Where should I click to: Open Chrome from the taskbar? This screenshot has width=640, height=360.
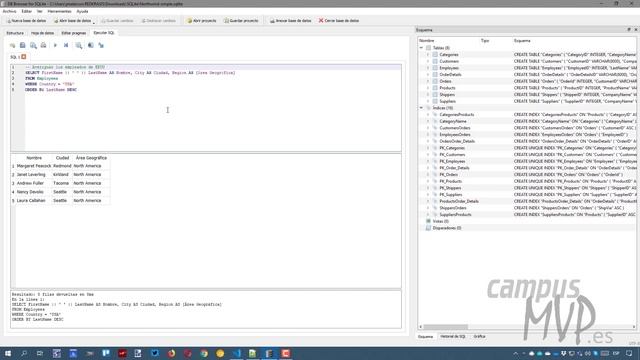pyautogui.click(x=204, y=353)
